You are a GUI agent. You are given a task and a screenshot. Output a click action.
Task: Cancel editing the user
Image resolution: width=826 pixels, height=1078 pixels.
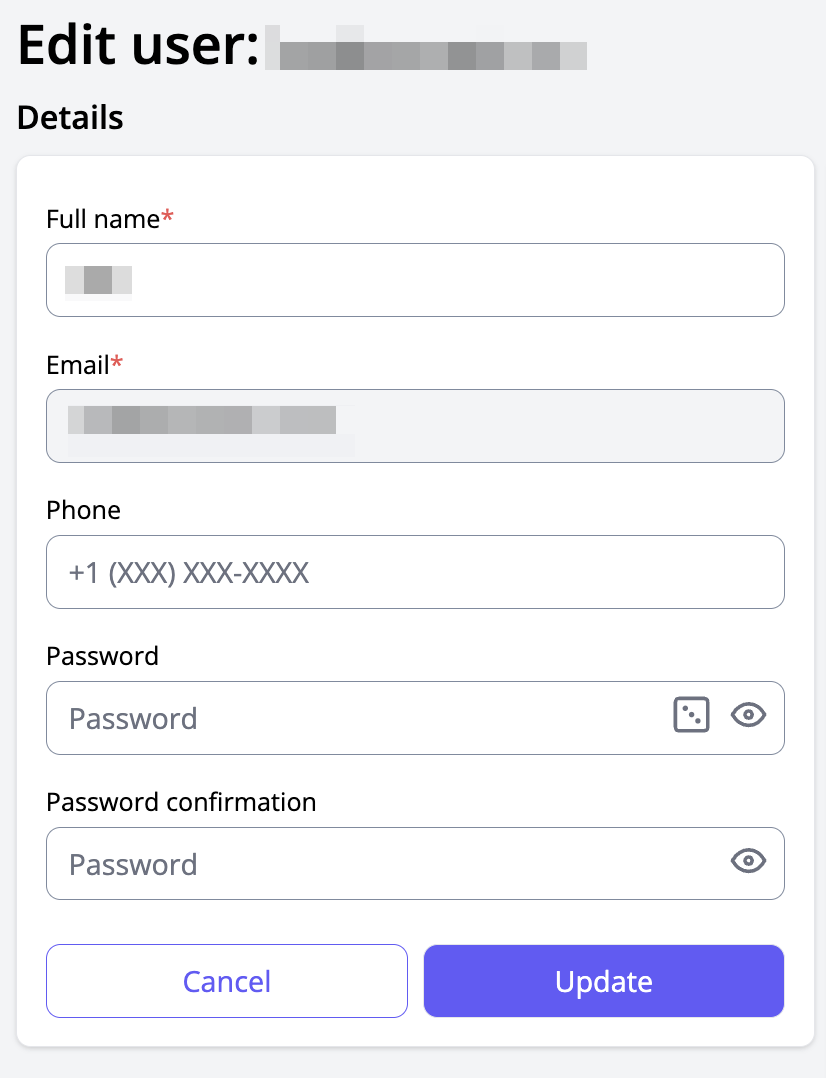[x=227, y=981]
